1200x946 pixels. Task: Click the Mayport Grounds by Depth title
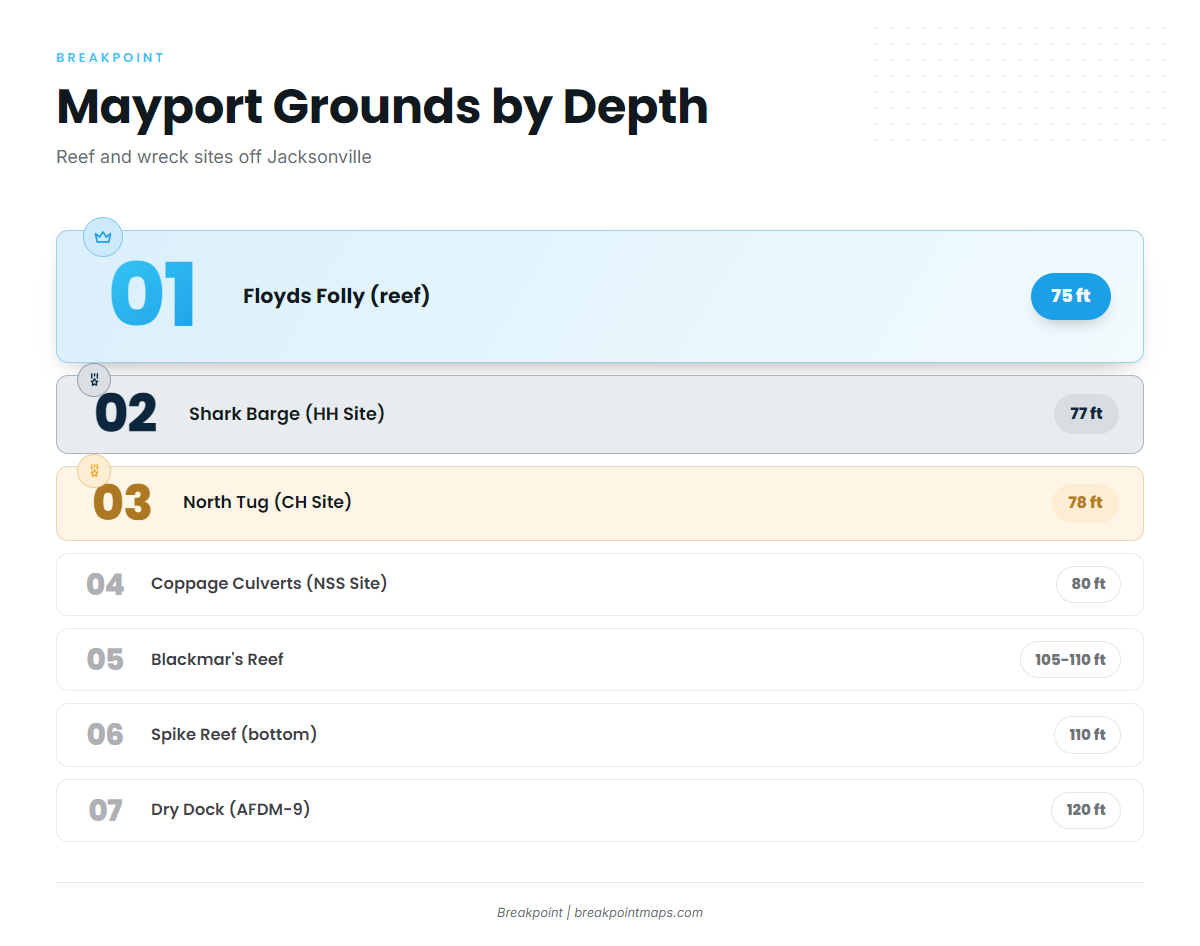point(382,106)
